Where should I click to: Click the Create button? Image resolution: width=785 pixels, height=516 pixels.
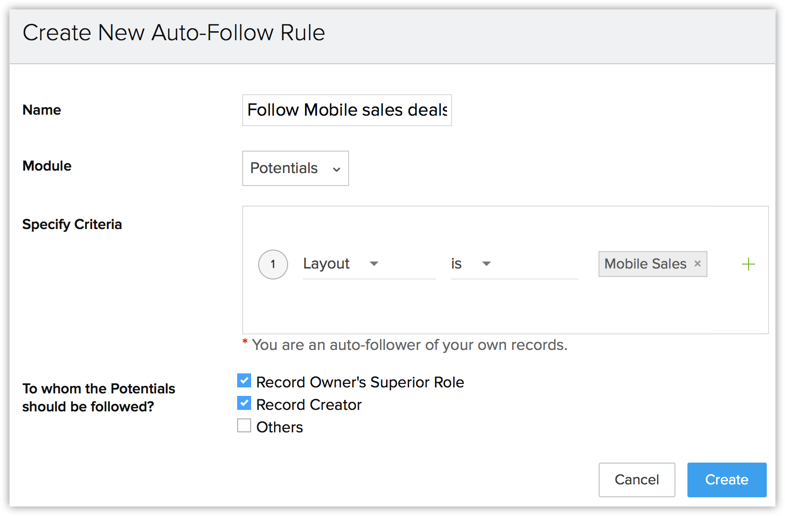coord(726,480)
